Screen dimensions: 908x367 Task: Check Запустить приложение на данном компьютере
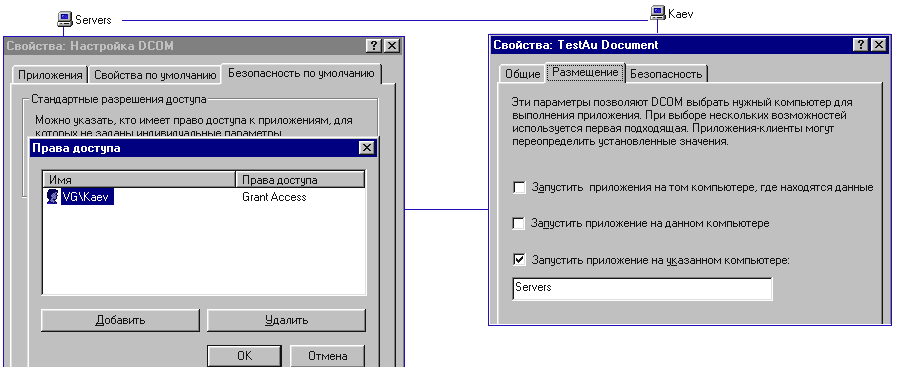519,223
